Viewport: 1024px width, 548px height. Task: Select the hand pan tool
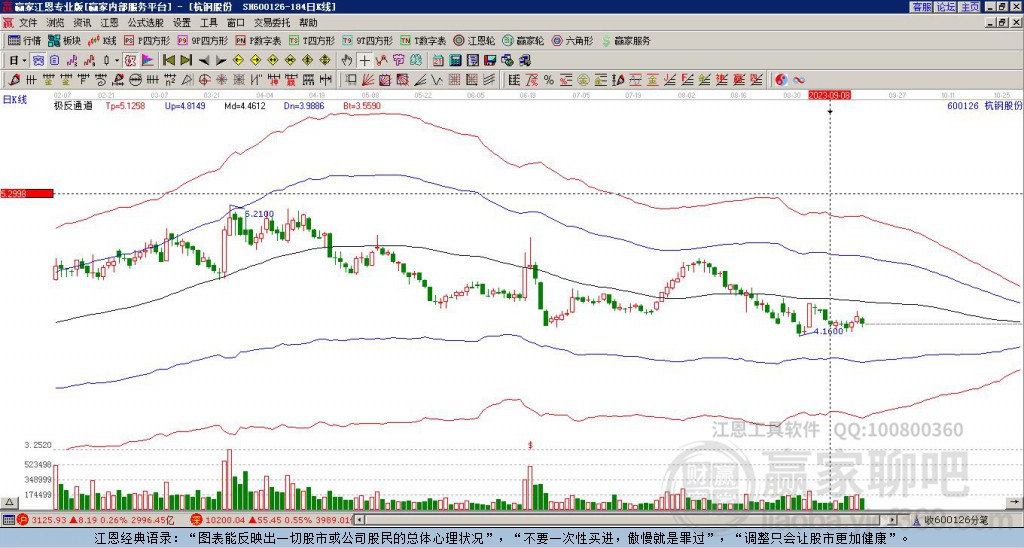[347, 61]
